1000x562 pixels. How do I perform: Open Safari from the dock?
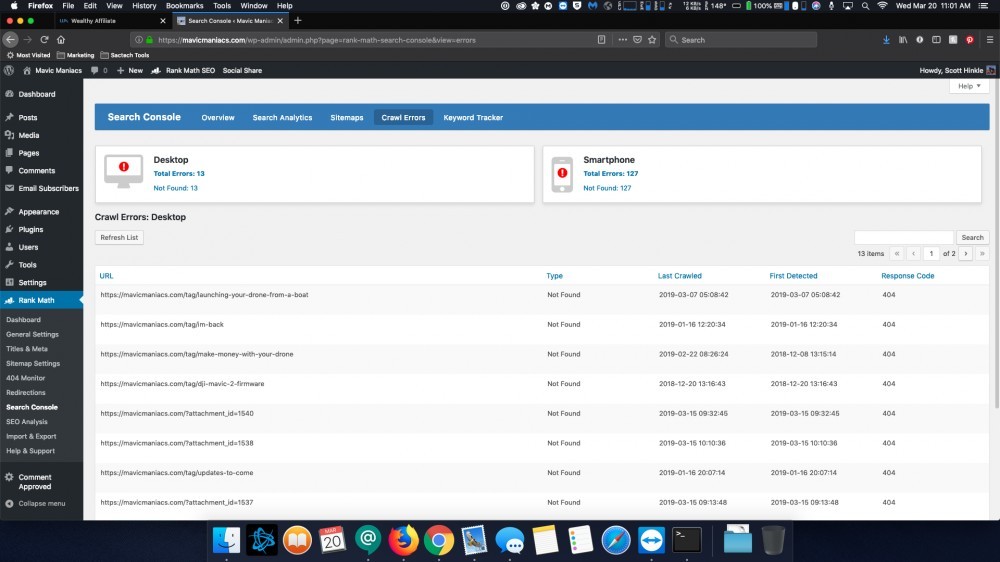(615, 540)
